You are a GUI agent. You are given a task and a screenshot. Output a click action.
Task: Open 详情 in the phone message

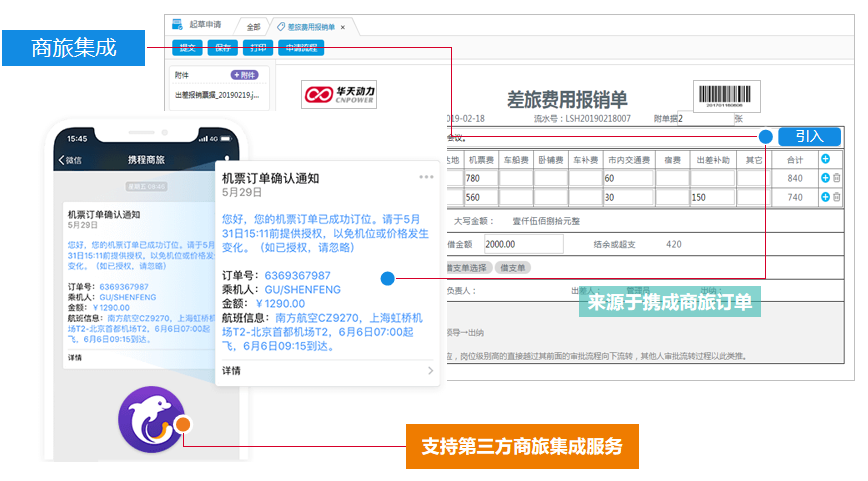coord(75,357)
